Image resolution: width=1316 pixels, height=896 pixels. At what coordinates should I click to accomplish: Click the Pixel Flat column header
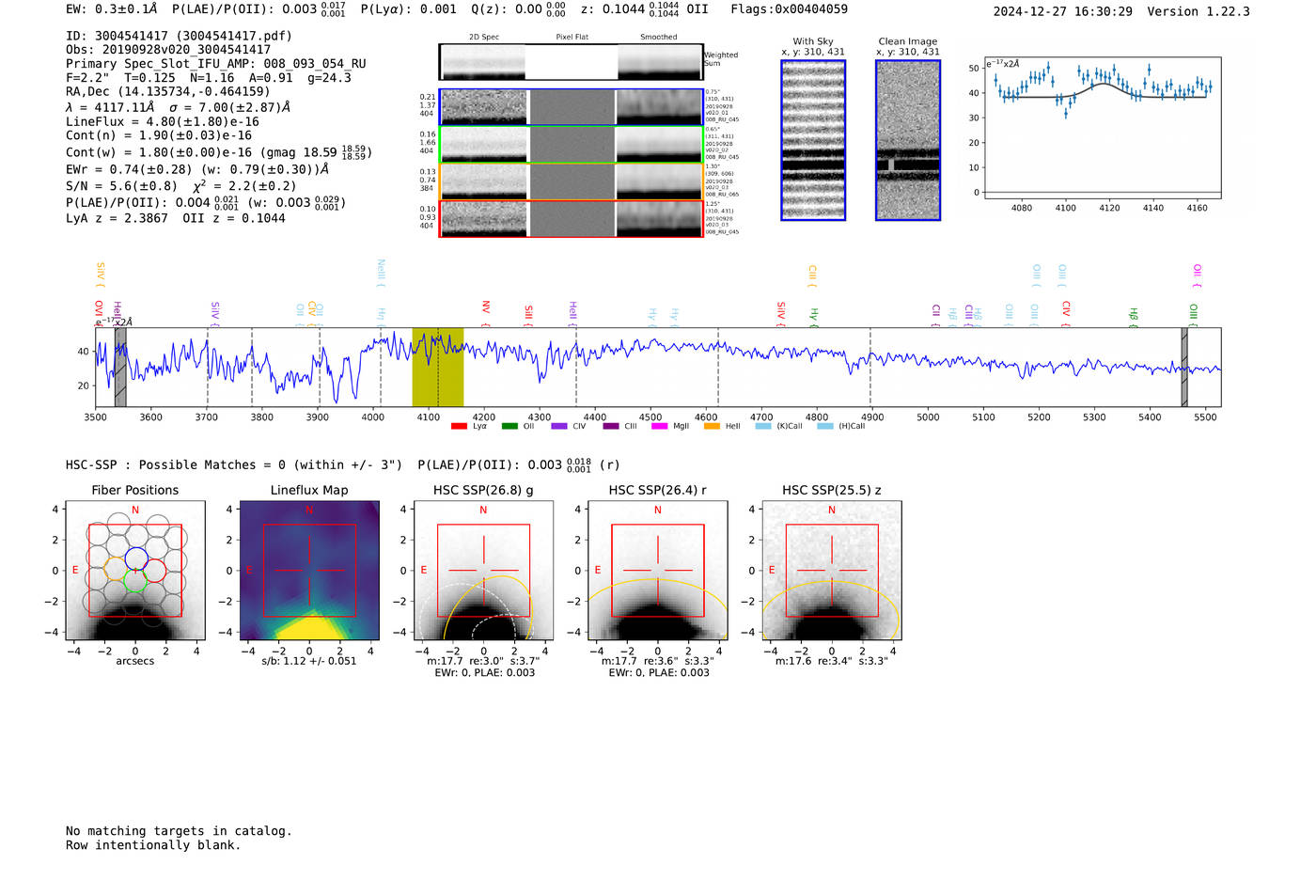(572, 38)
